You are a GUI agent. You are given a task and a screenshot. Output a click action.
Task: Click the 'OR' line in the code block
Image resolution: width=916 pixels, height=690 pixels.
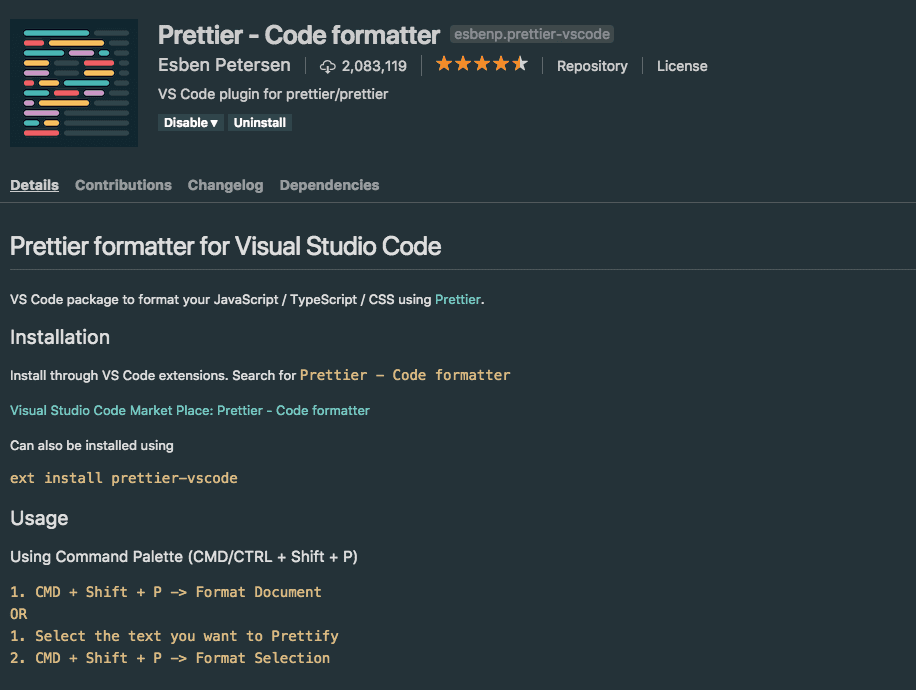pos(19,614)
